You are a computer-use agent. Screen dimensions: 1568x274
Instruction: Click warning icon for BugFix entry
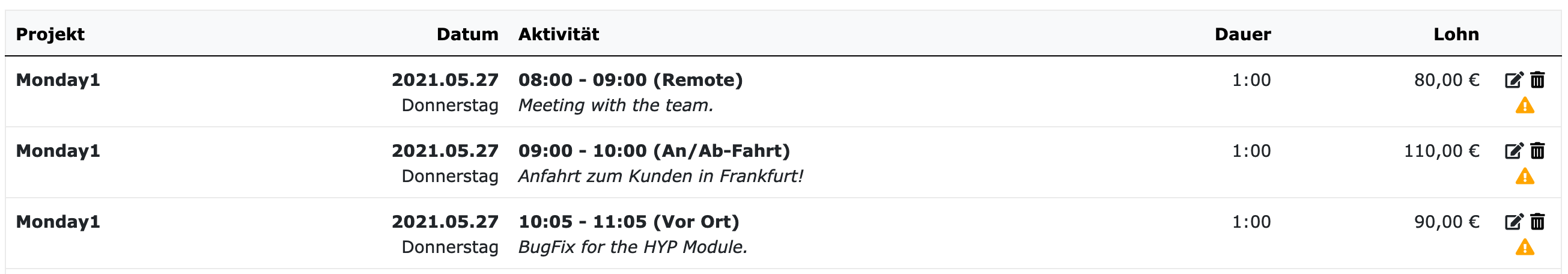(x=1525, y=247)
